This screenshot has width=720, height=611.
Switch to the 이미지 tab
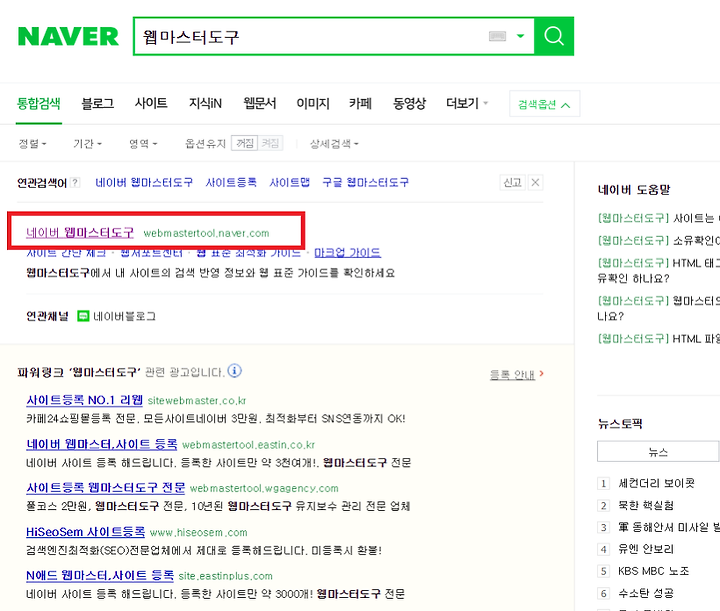click(313, 104)
